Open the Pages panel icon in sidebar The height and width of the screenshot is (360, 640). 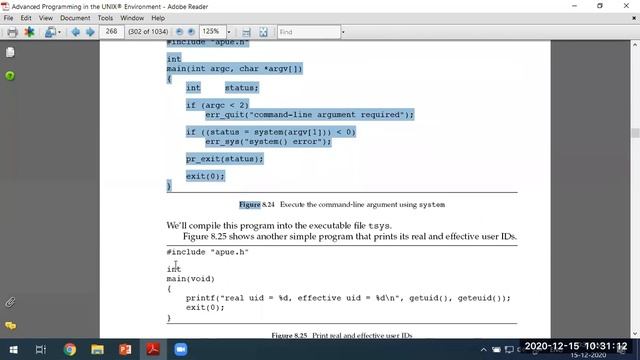(x=10, y=52)
